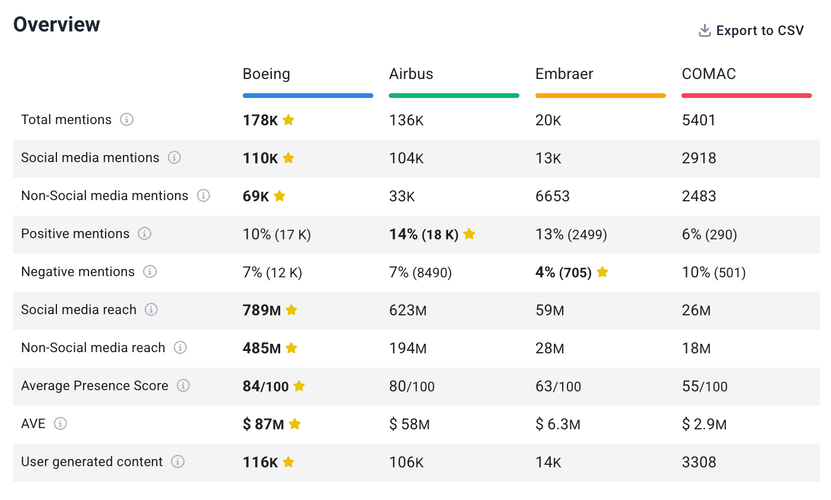The image size is (831, 500).
Task: Click info icon beside Positive mentions
Action: pos(145,233)
